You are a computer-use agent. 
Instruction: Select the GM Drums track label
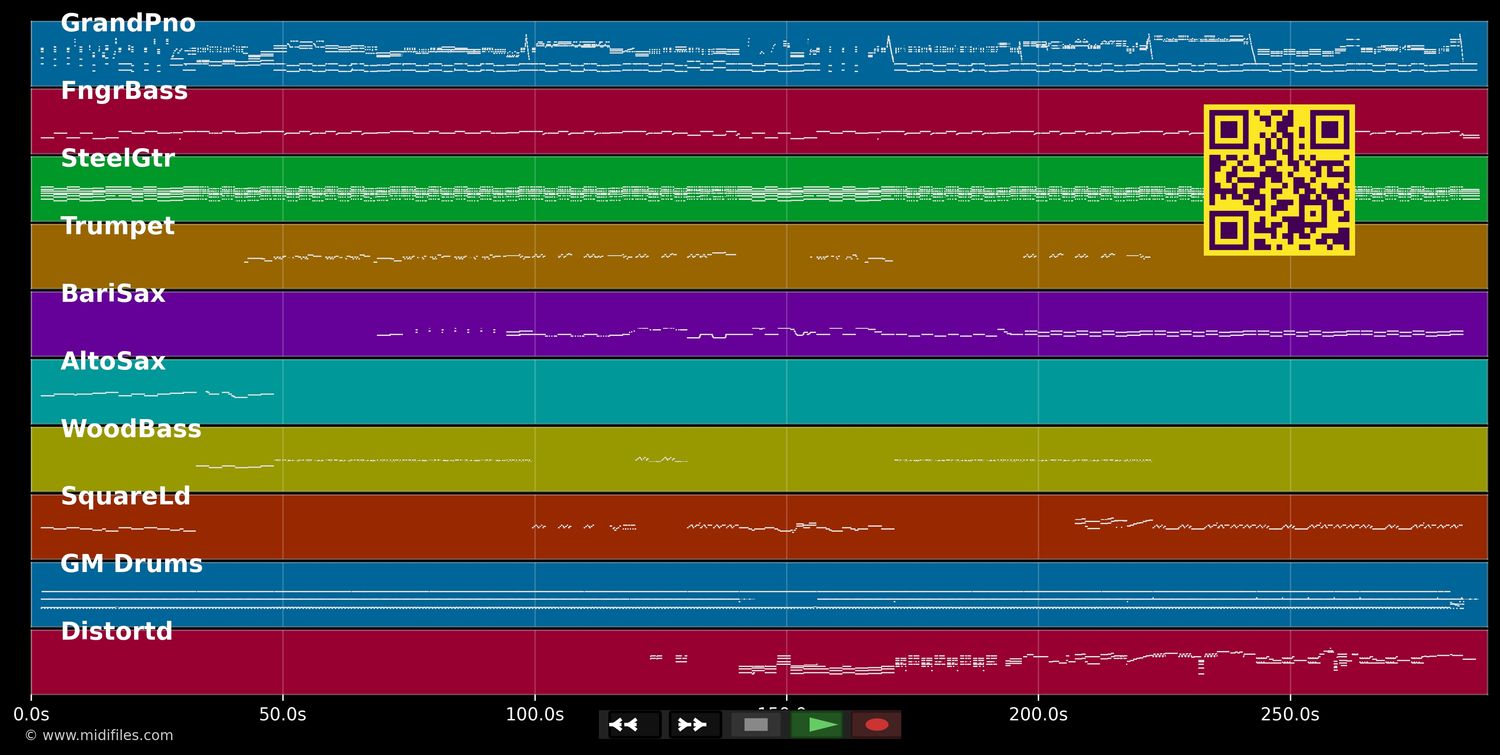tap(131, 564)
